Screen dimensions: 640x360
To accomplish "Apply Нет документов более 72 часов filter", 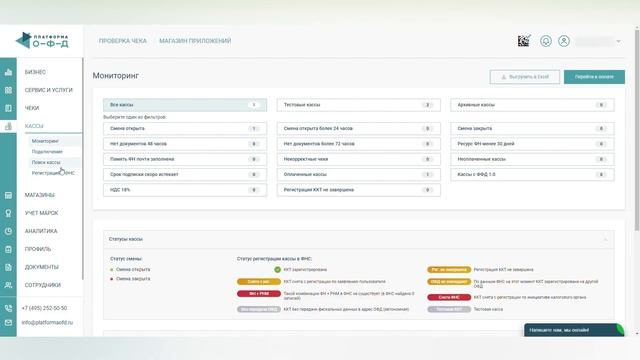I will click(359, 144).
